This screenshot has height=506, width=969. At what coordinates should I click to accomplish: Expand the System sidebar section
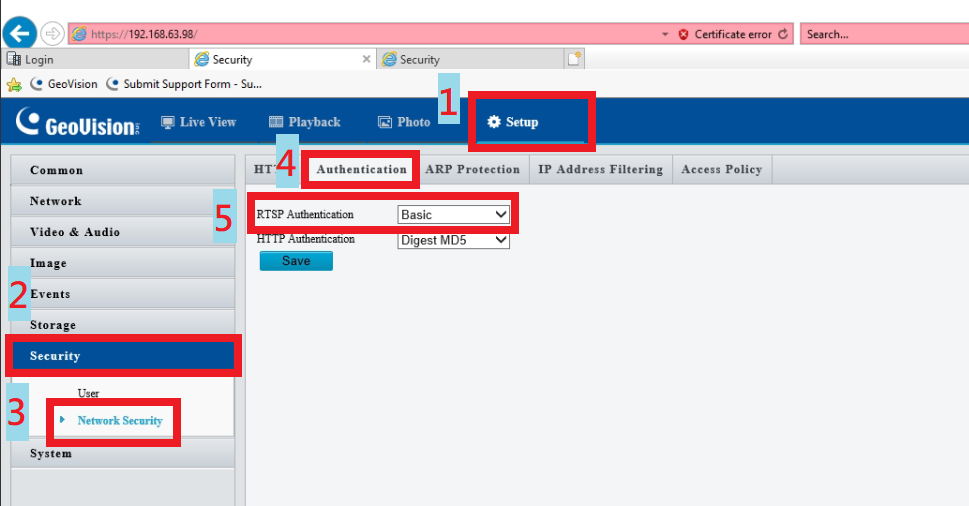point(122,453)
